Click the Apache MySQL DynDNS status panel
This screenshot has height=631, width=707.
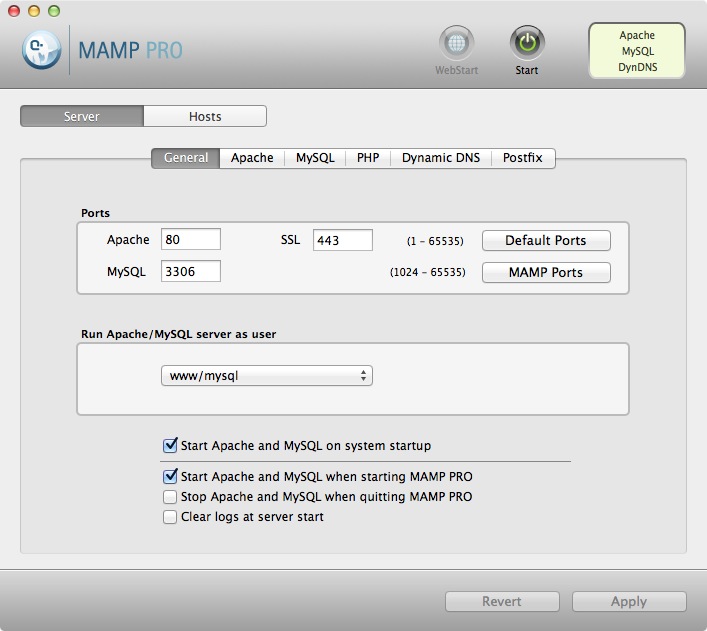click(x=637, y=51)
